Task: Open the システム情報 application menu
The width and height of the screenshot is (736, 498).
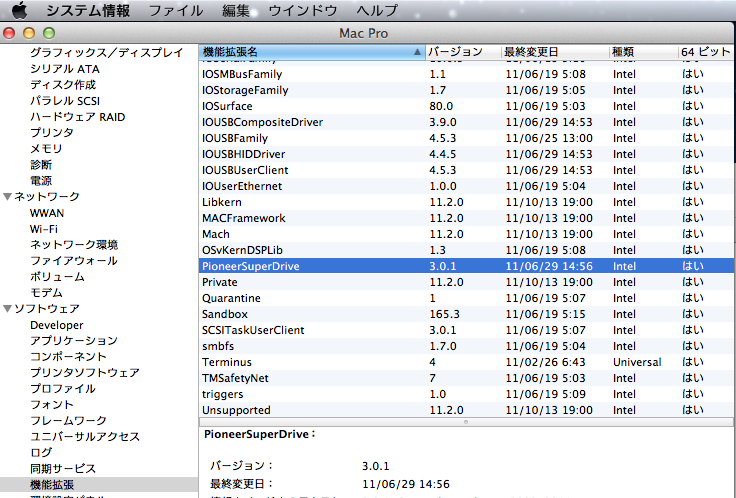Action: (x=88, y=10)
